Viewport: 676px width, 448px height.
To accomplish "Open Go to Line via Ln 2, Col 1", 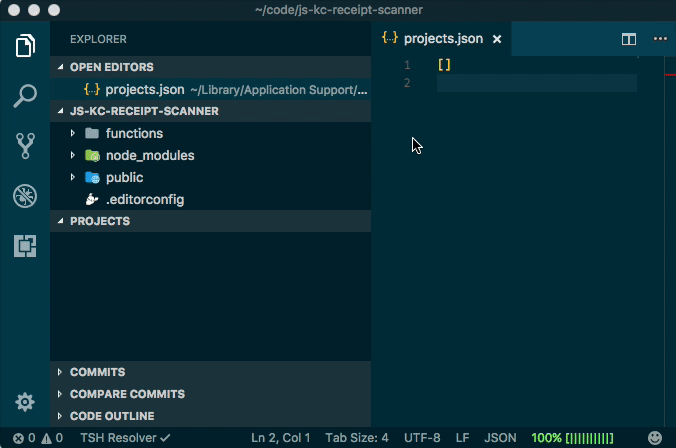I will click(281, 438).
